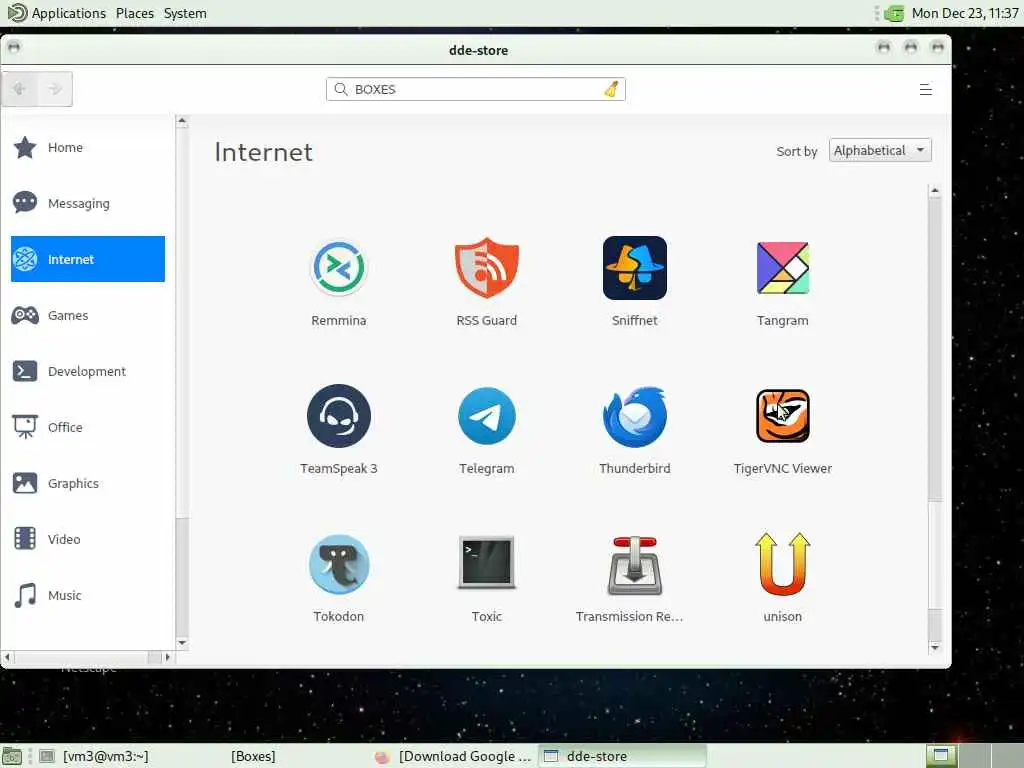Viewport: 1024px width, 768px height.
Task: Click the back navigation arrow
Action: click(20, 89)
